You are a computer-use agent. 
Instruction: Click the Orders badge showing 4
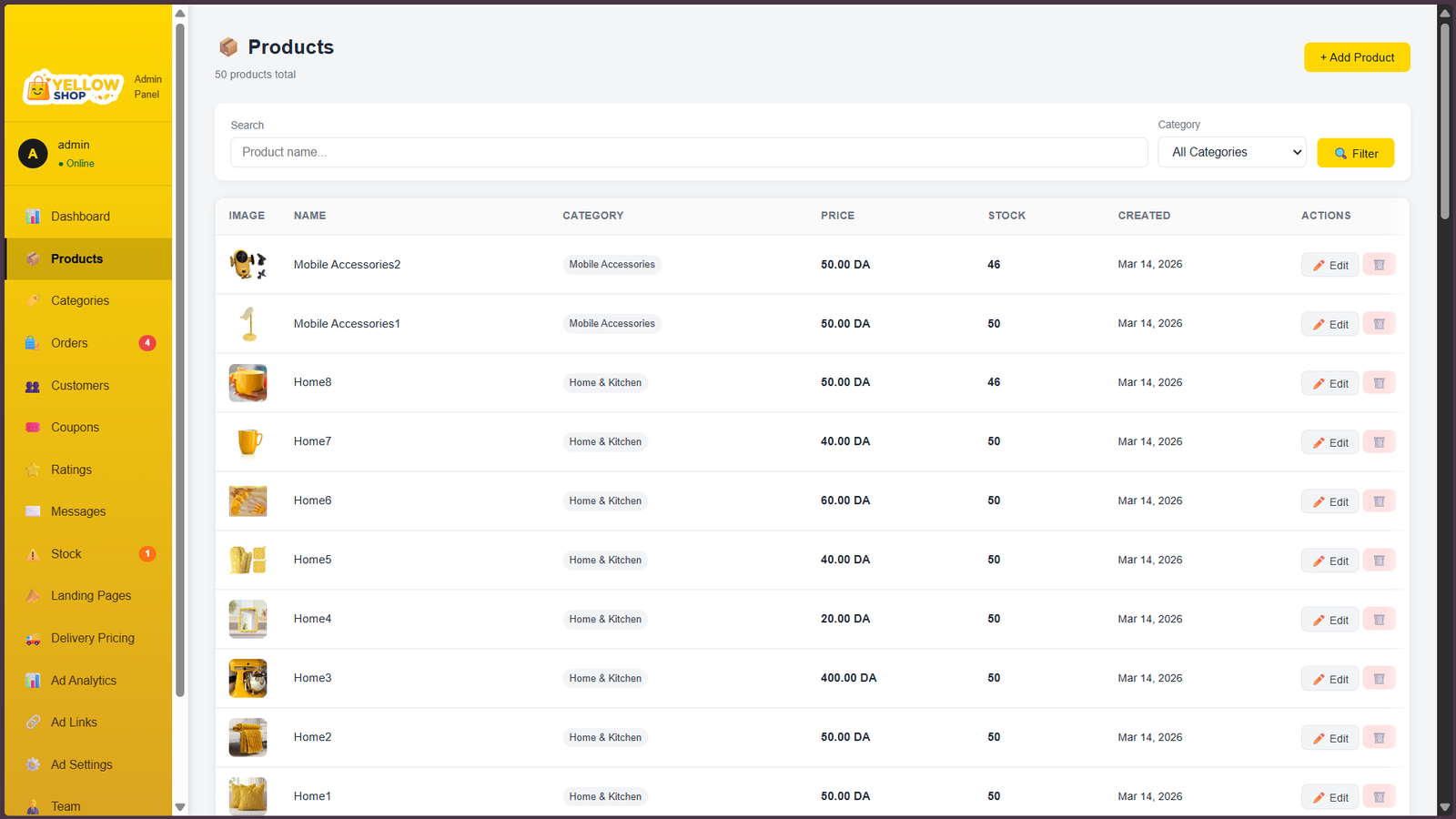[x=147, y=343]
